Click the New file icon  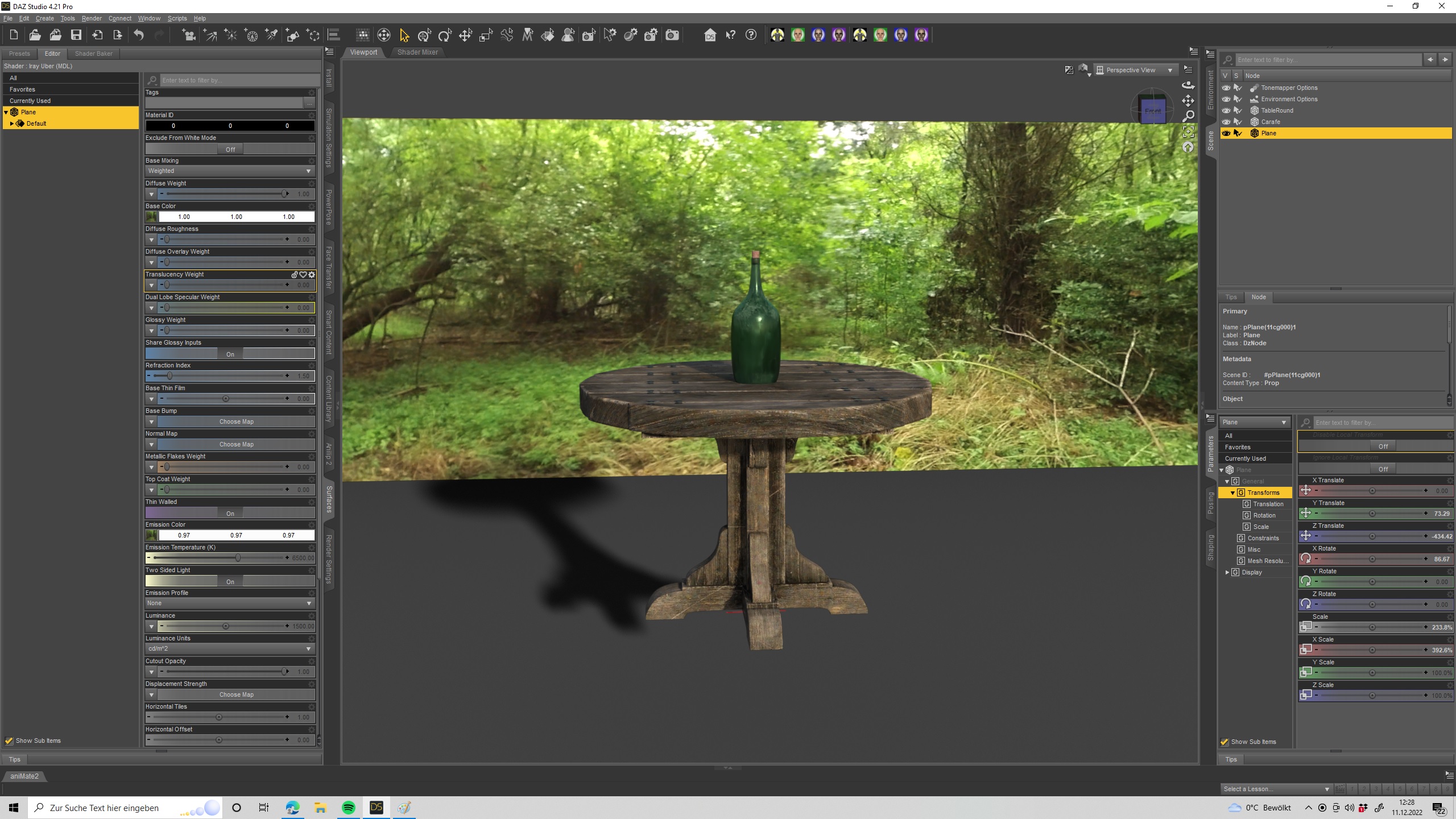coord(14,35)
